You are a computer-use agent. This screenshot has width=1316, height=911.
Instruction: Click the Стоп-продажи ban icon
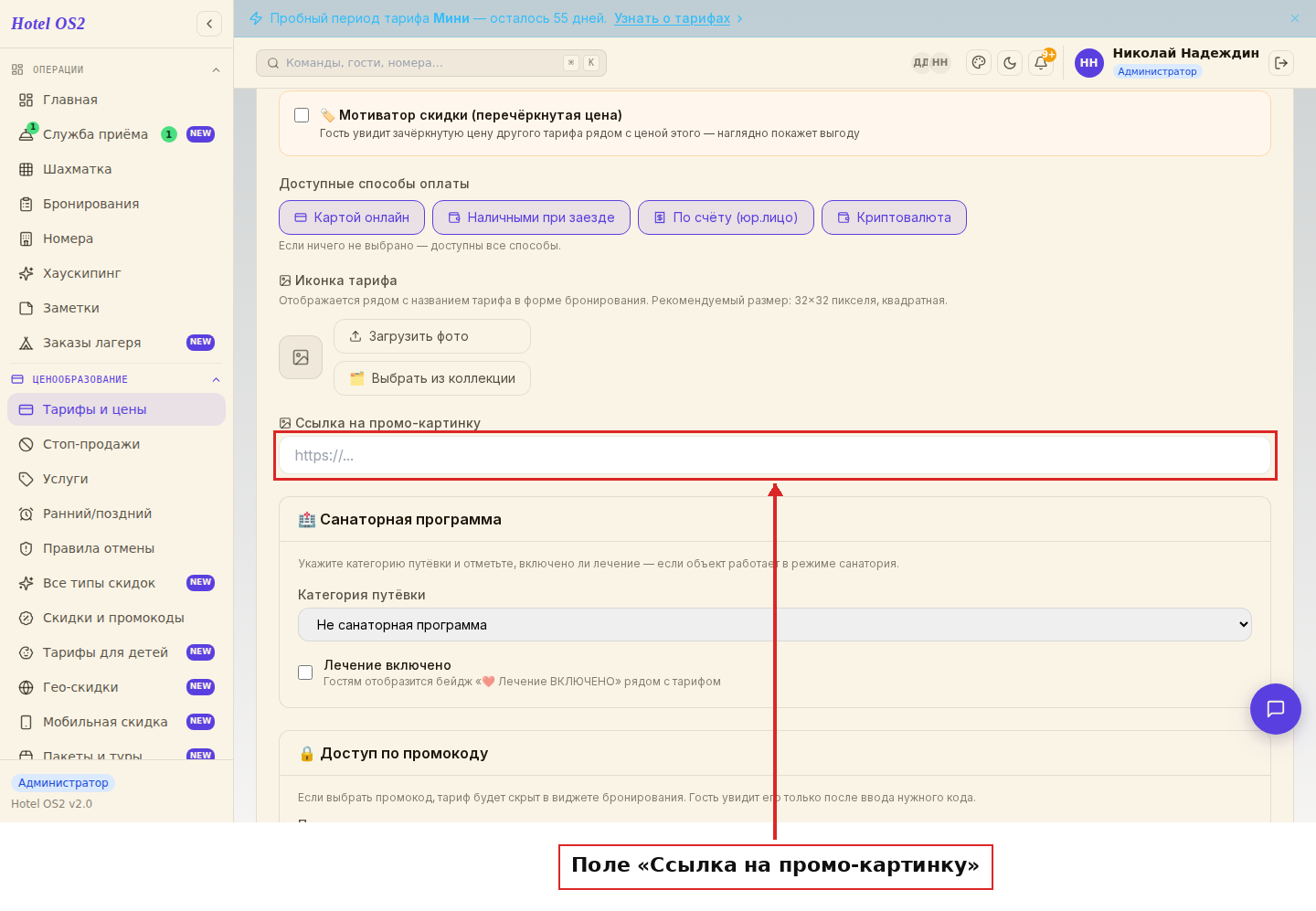click(27, 444)
